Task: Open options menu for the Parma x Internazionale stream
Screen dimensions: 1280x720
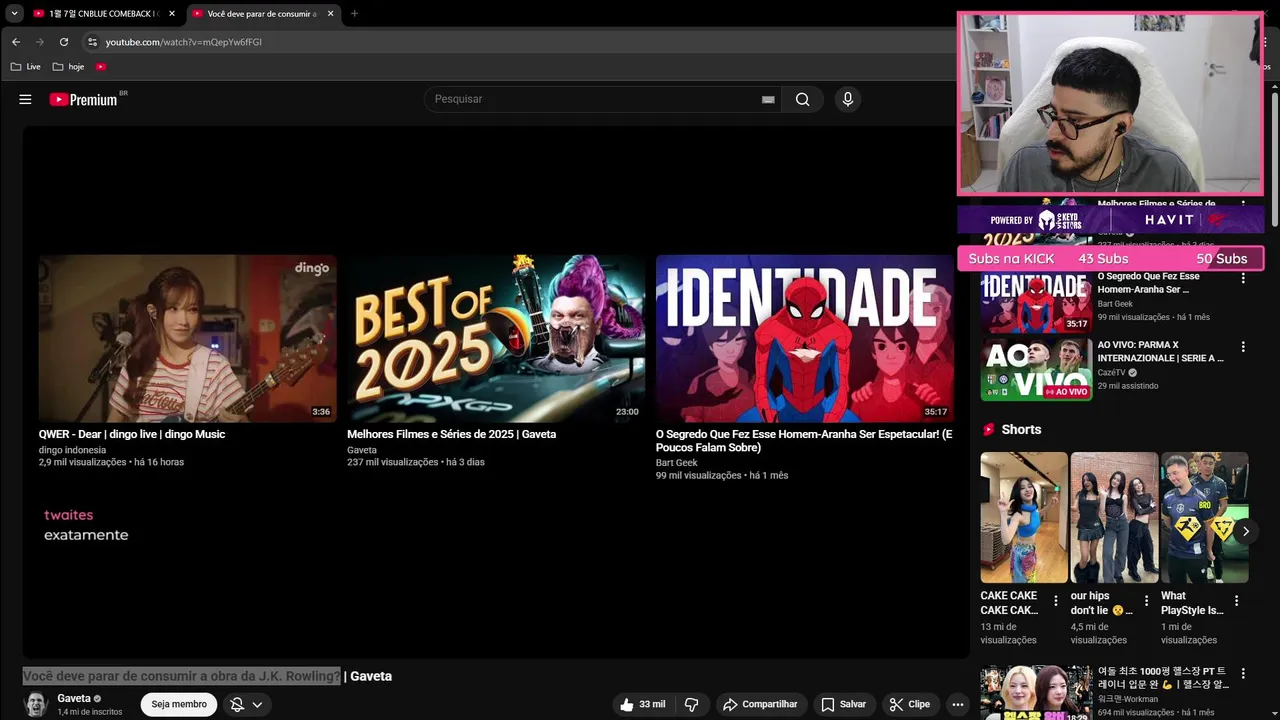Action: pyautogui.click(x=1243, y=347)
